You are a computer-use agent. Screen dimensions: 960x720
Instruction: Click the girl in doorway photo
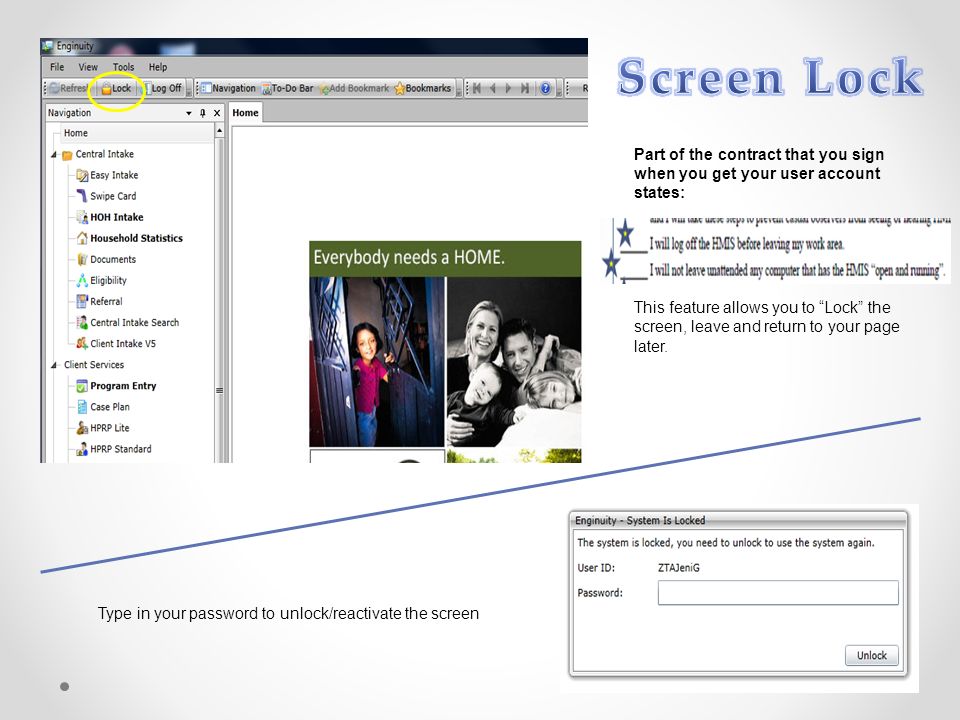(377, 362)
